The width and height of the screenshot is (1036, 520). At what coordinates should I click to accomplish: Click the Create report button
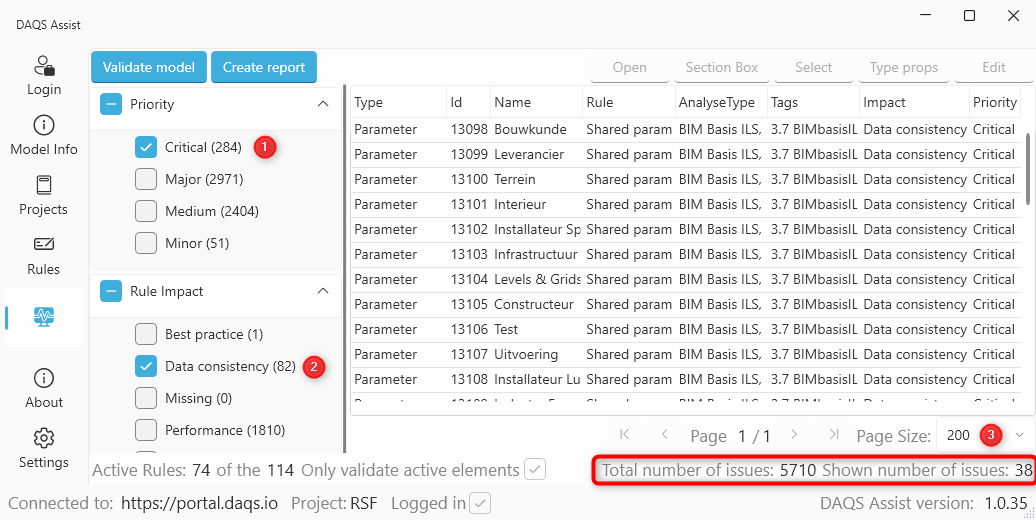[x=264, y=67]
